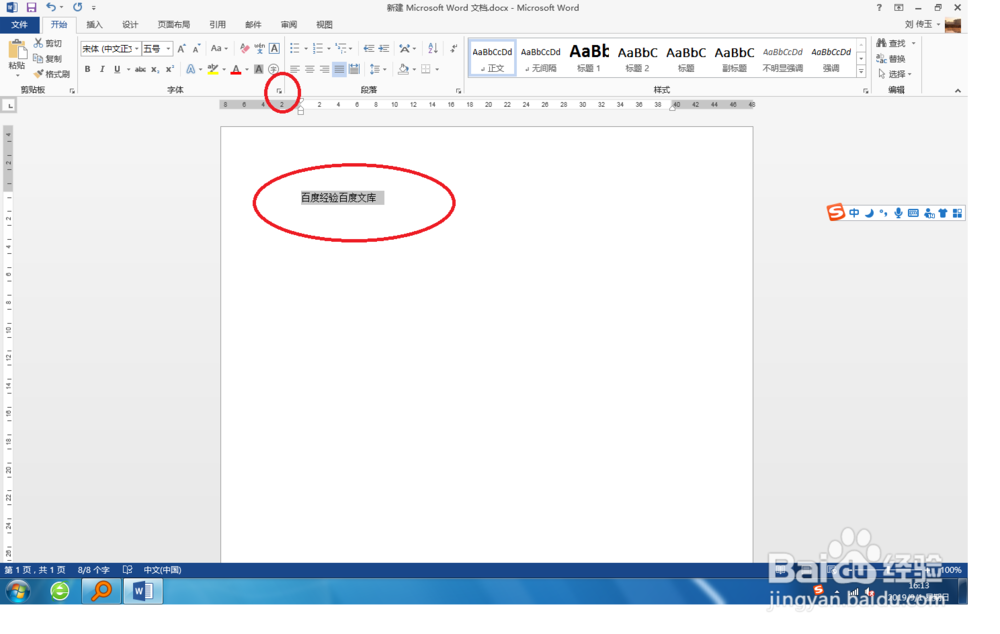Switch to the 插入 Insert tab
Image resolution: width=1000 pixels, height=634 pixels.
[x=94, y=25]
